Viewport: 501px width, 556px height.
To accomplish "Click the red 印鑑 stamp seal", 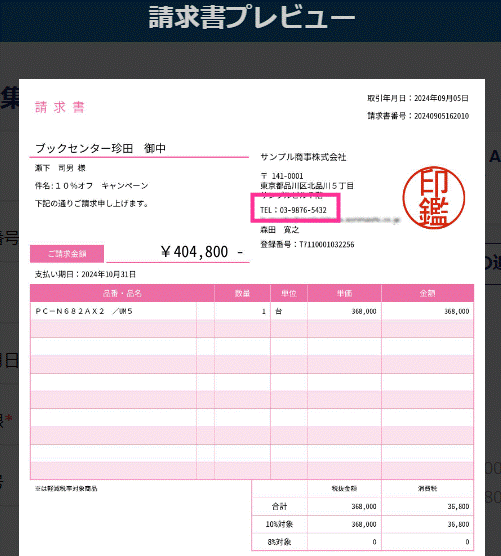I will coord(433,198).
